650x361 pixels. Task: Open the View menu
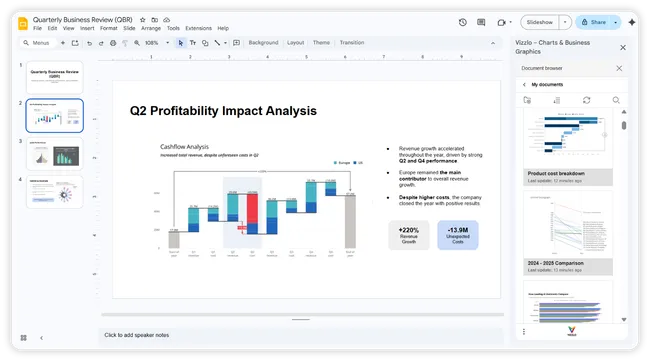coord(68,28)
